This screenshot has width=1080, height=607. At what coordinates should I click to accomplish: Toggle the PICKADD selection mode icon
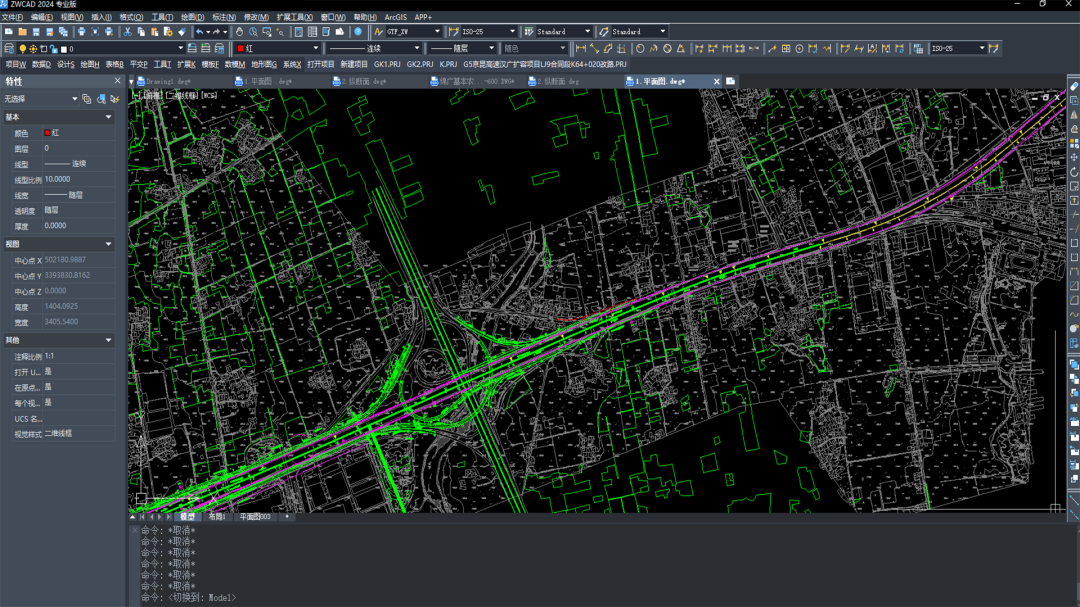[x=87, y=99]
